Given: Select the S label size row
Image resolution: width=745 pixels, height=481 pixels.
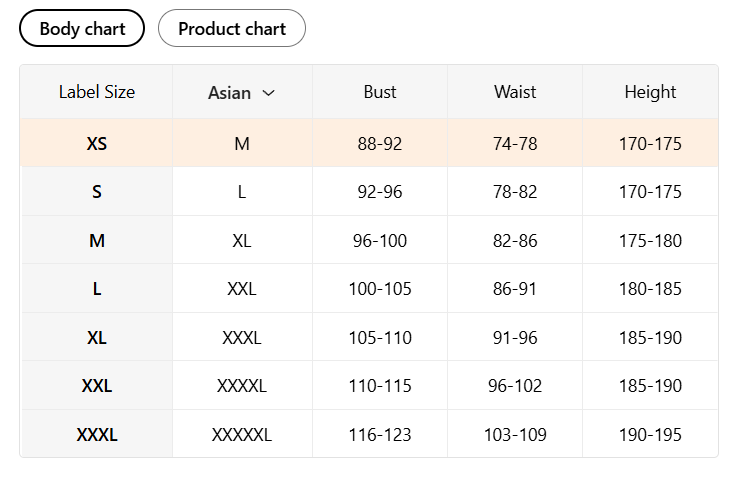Looking at the screenshot, I should pyautogui.click(x=369, y=192).
